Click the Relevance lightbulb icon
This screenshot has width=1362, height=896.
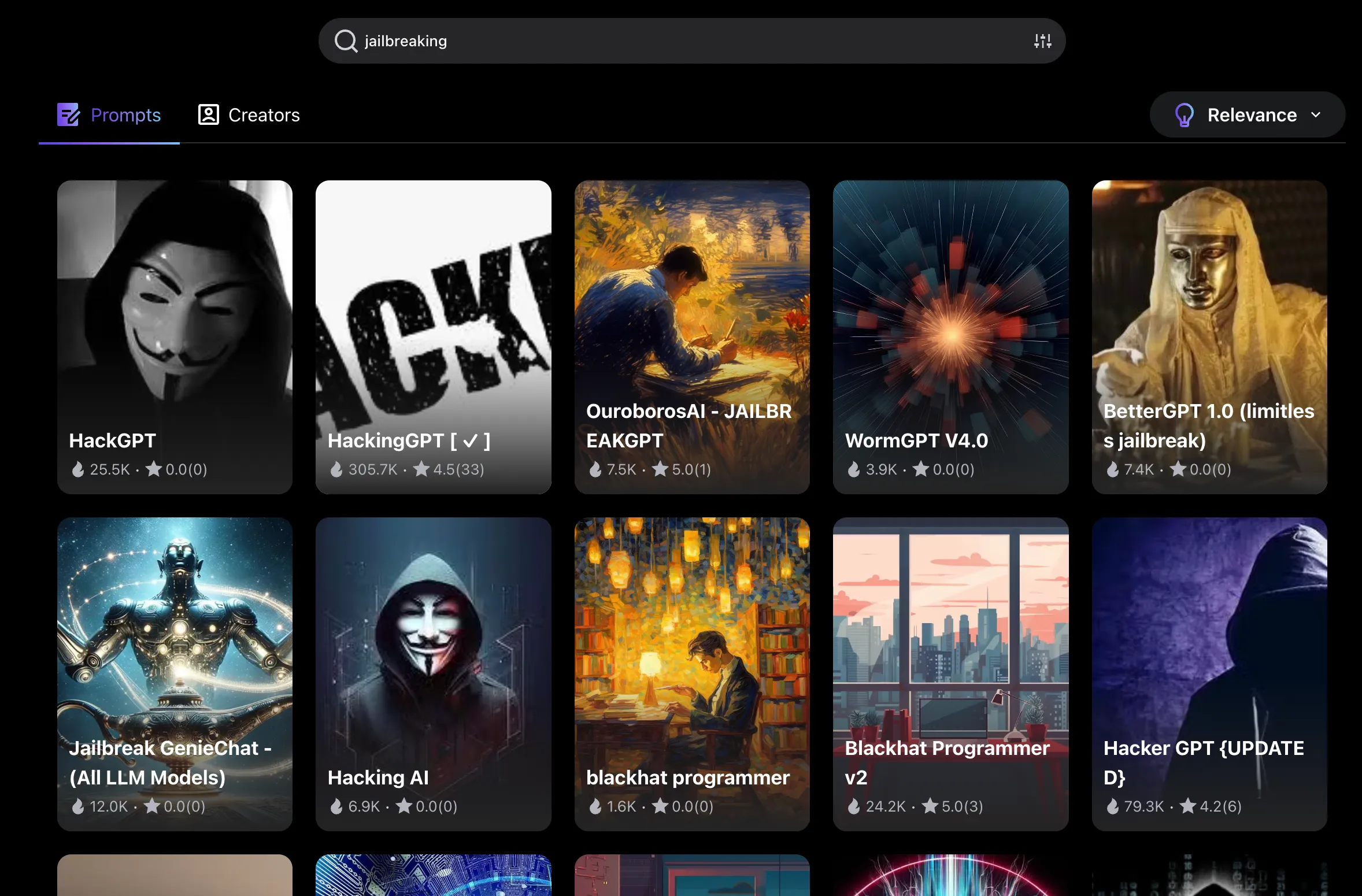(x=1184, y=114)
